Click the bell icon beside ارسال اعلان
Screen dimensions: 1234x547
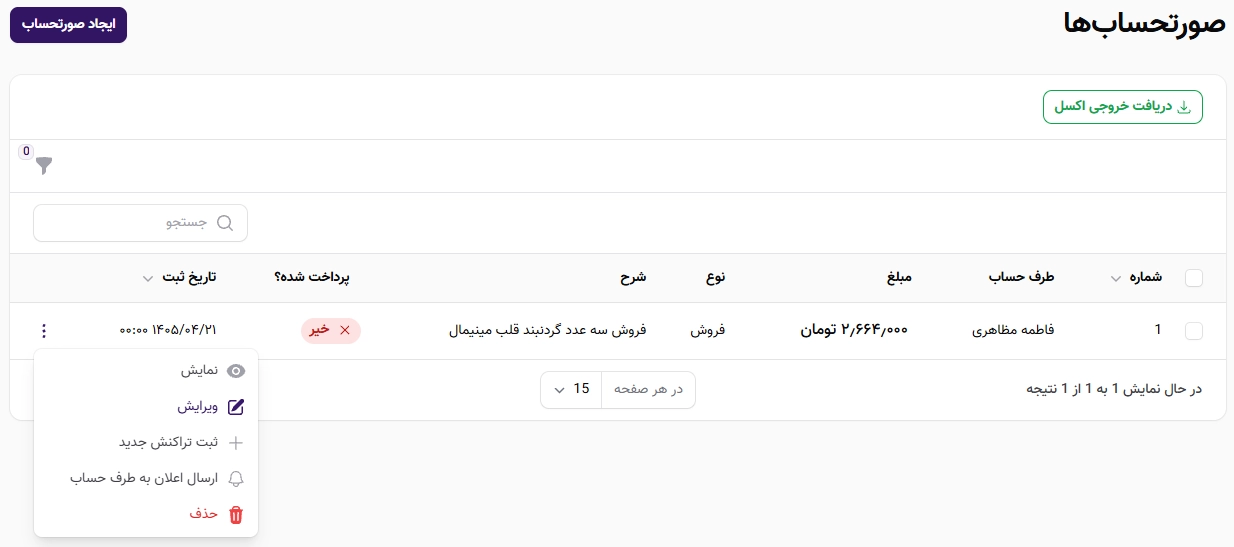236,479
